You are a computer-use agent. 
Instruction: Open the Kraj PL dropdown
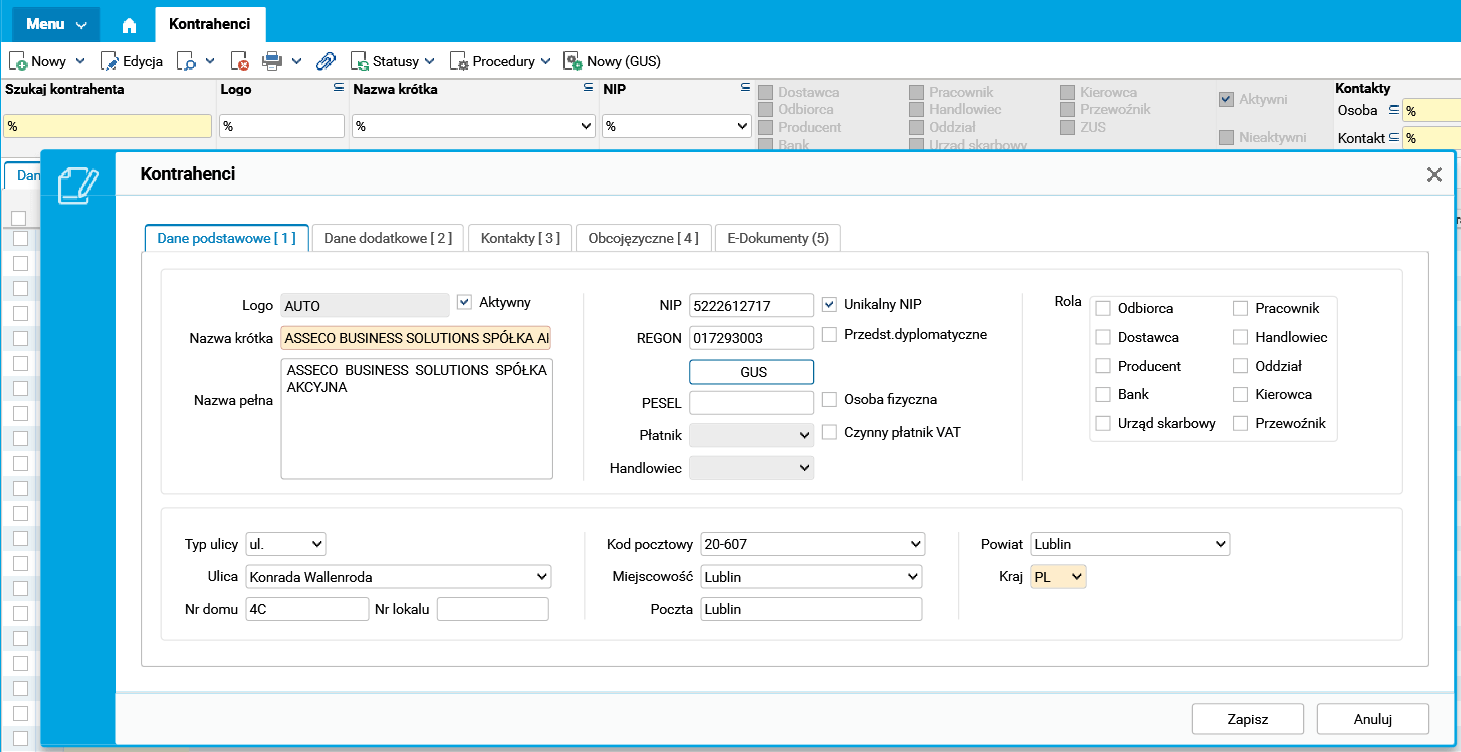coord(1058,577)
